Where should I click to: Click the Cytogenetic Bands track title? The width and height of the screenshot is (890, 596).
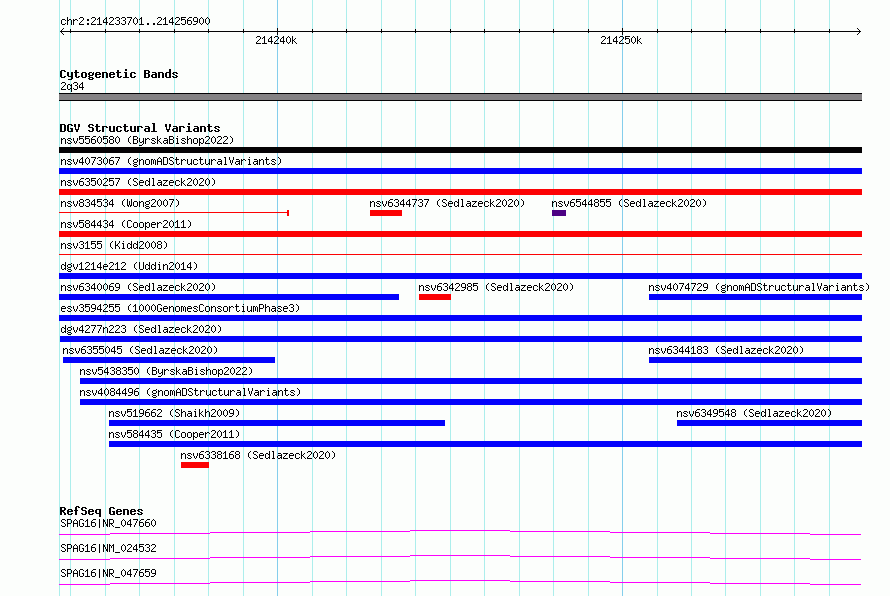point(119,74)
